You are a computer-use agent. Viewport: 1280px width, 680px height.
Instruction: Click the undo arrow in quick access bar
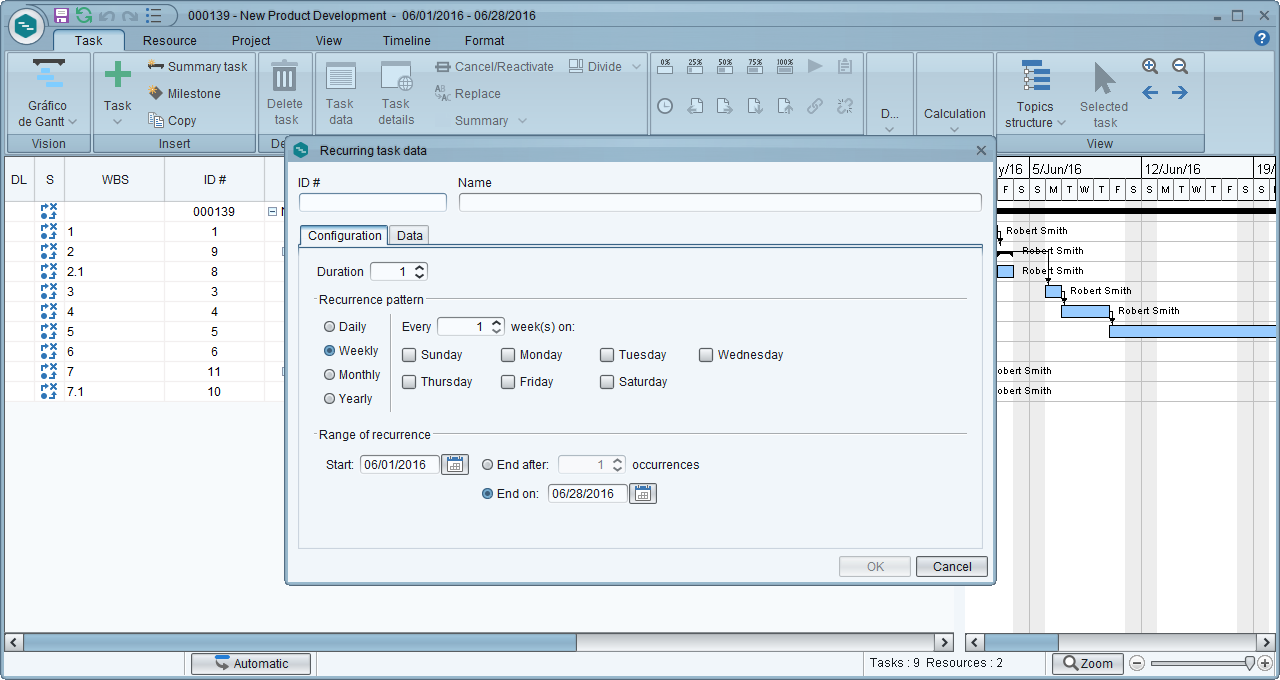[x=107, y=15]
